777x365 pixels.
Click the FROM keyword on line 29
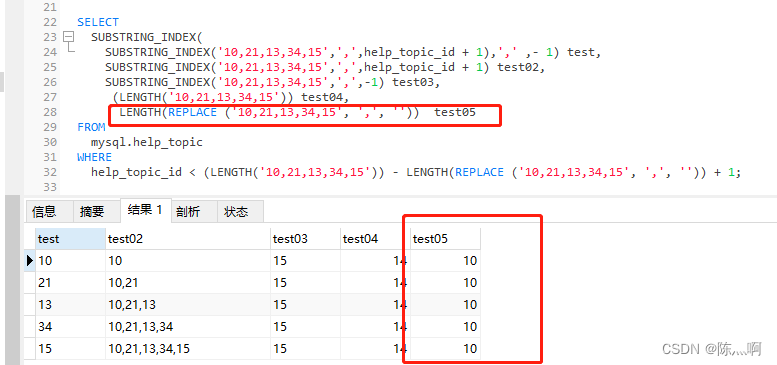pos(91,127)
